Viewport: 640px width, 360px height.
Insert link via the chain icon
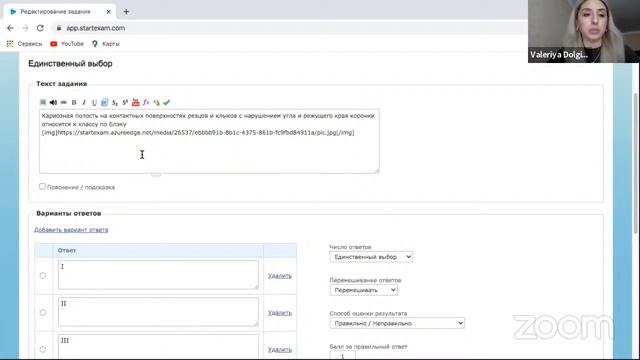(x=64, y=102)
